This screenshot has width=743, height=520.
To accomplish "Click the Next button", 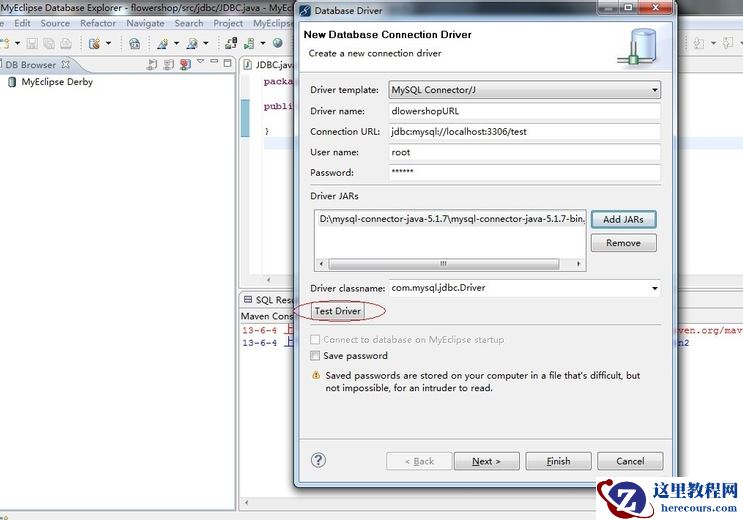I will pyautogui.click(x=487, y=461).
